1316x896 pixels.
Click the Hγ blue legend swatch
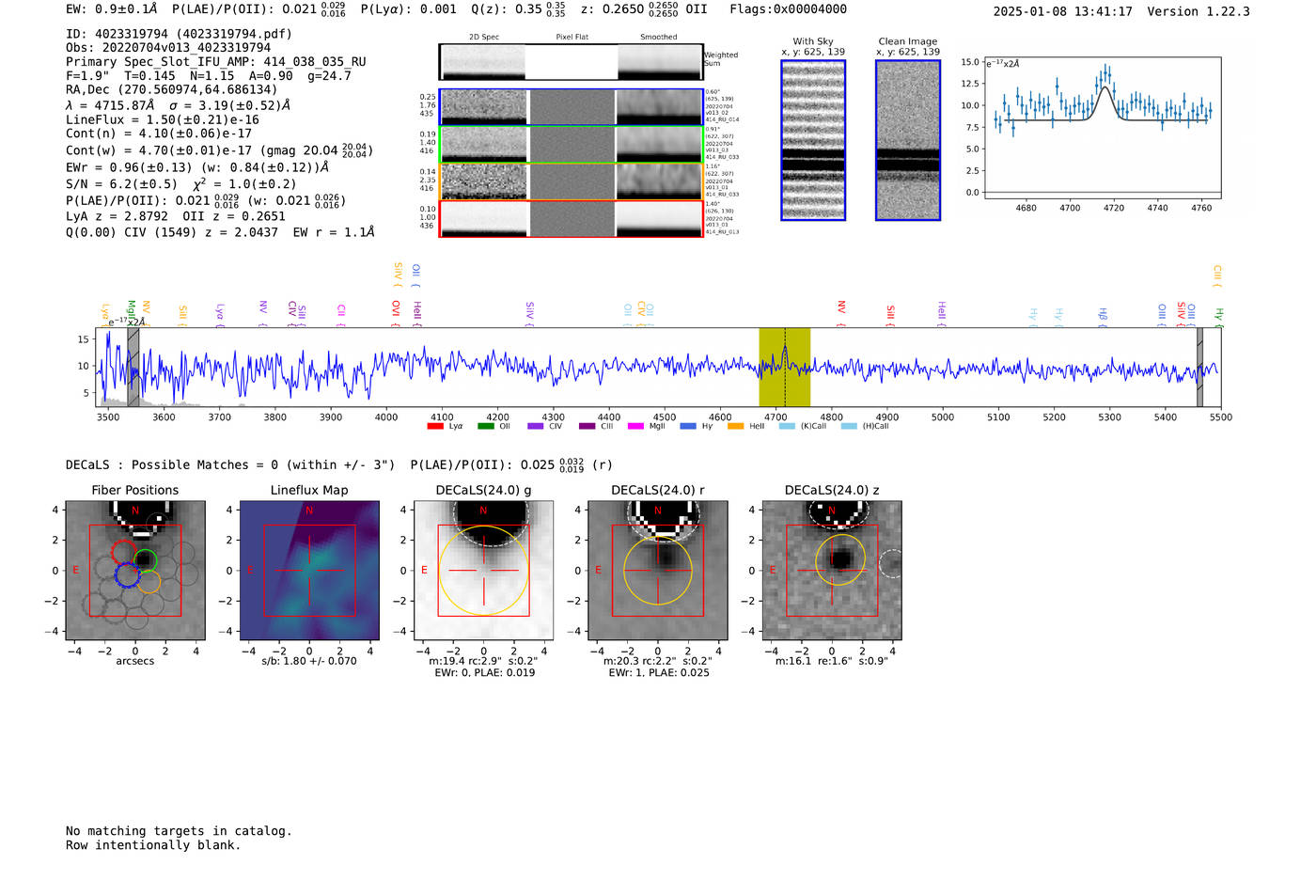click(x=688, y=427)
